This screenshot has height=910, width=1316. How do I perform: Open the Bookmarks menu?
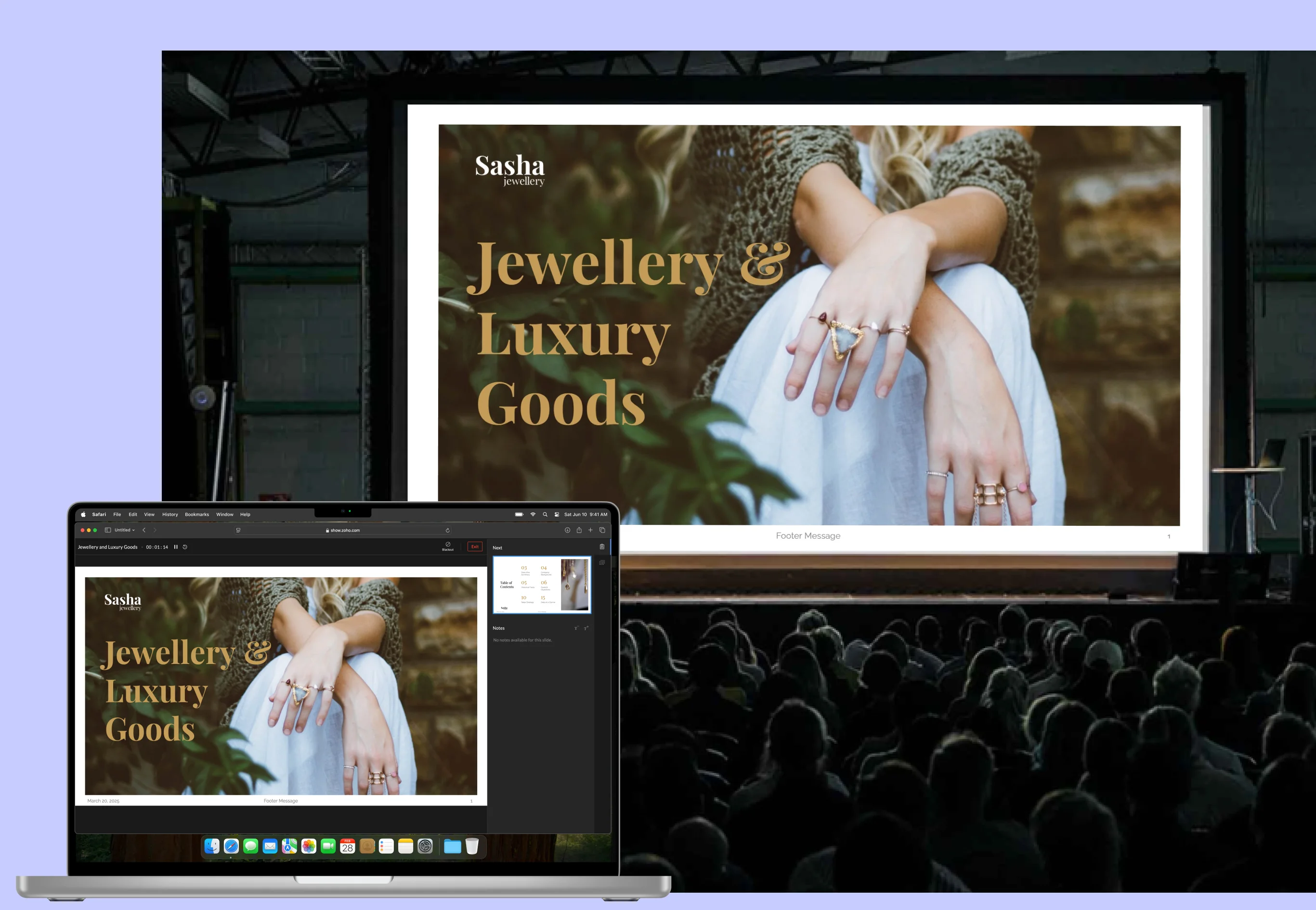197,514
